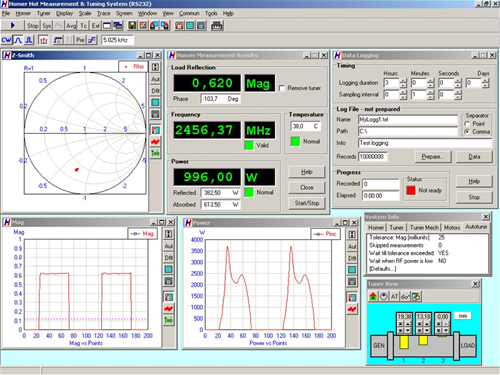
Task: Click the floppy disk save icon
Action: point(132,26)
